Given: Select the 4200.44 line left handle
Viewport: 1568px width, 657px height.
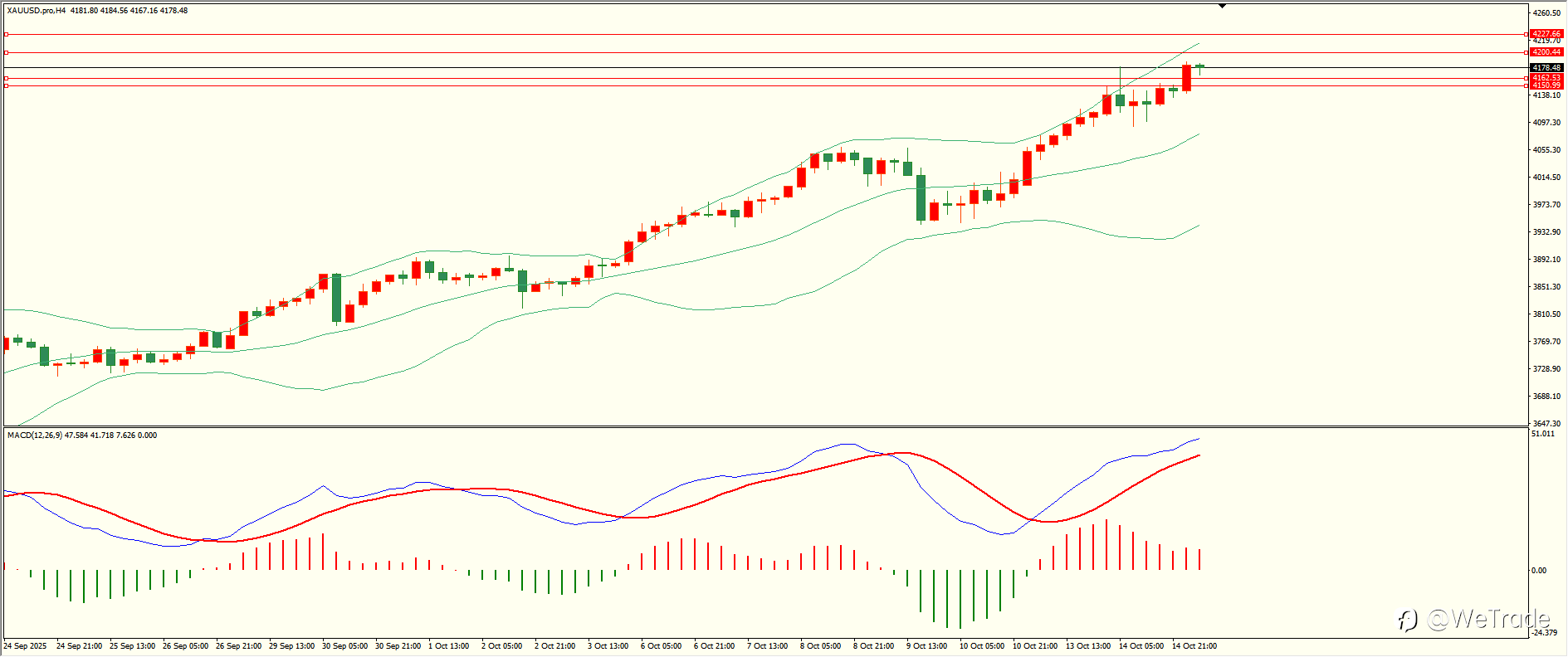Looking at the screenshot, I should point(6,52).
